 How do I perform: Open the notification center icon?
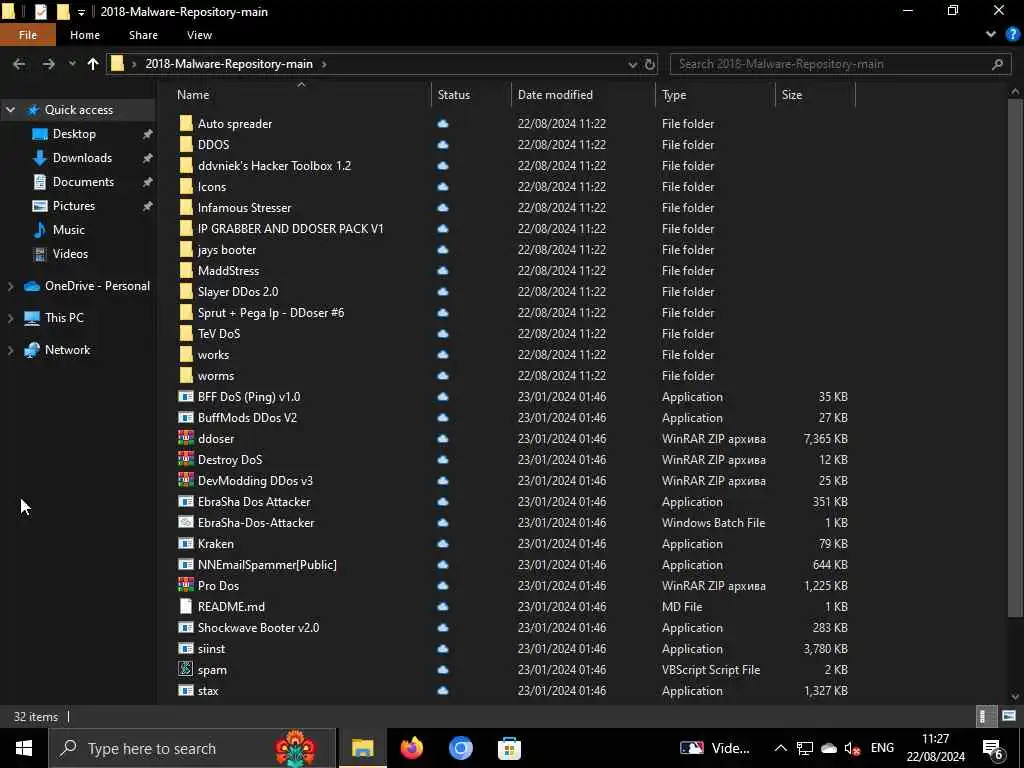tap(993, 748)
